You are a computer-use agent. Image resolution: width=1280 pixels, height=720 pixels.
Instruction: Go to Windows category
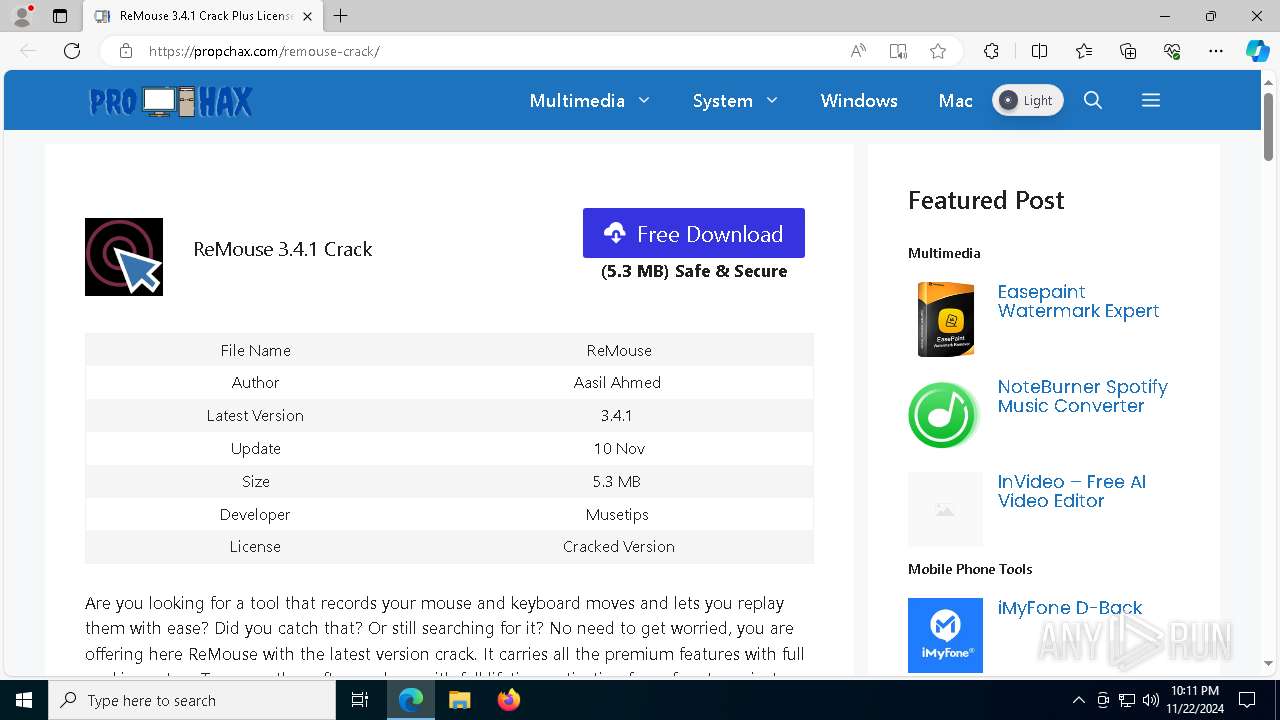(859, 101)
